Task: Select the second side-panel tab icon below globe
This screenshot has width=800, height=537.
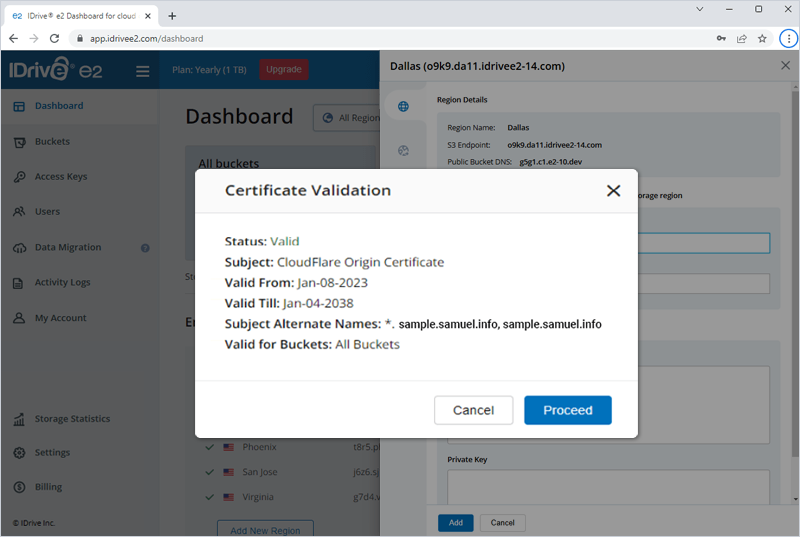Action: tap(403, 150)
